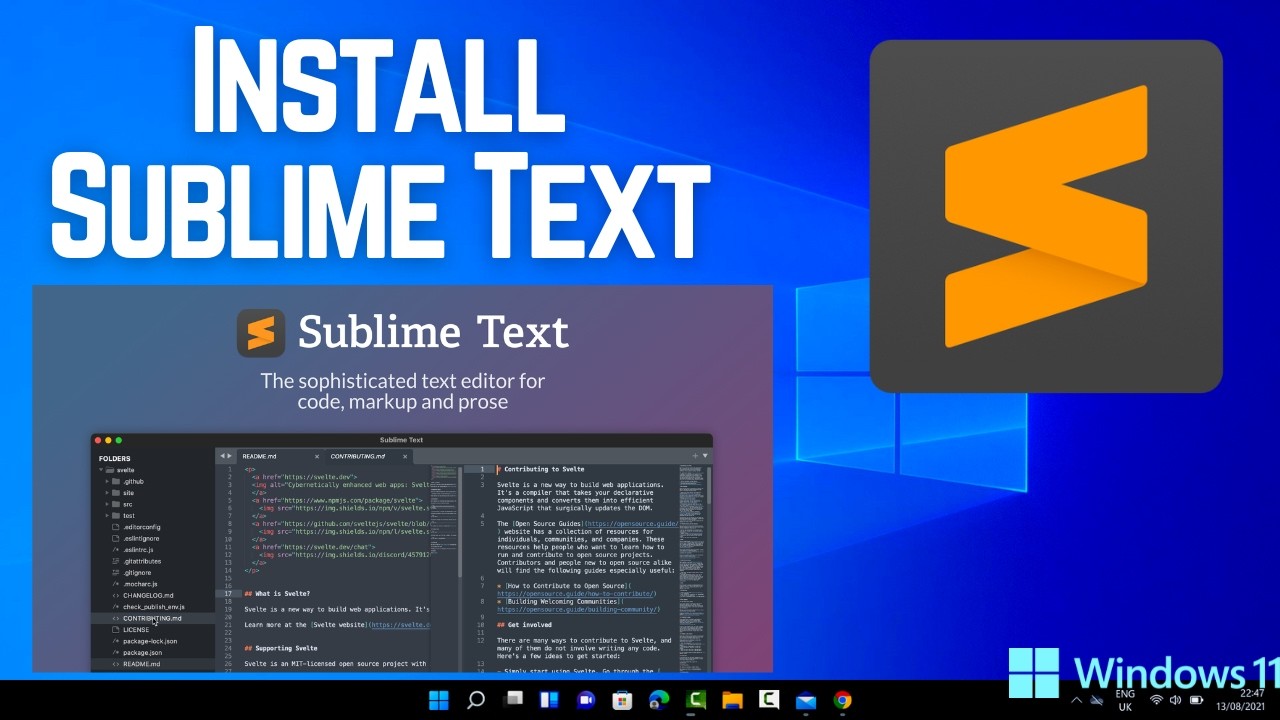Expand the src folder
1280x720 pixels.
tap(107, 504)
